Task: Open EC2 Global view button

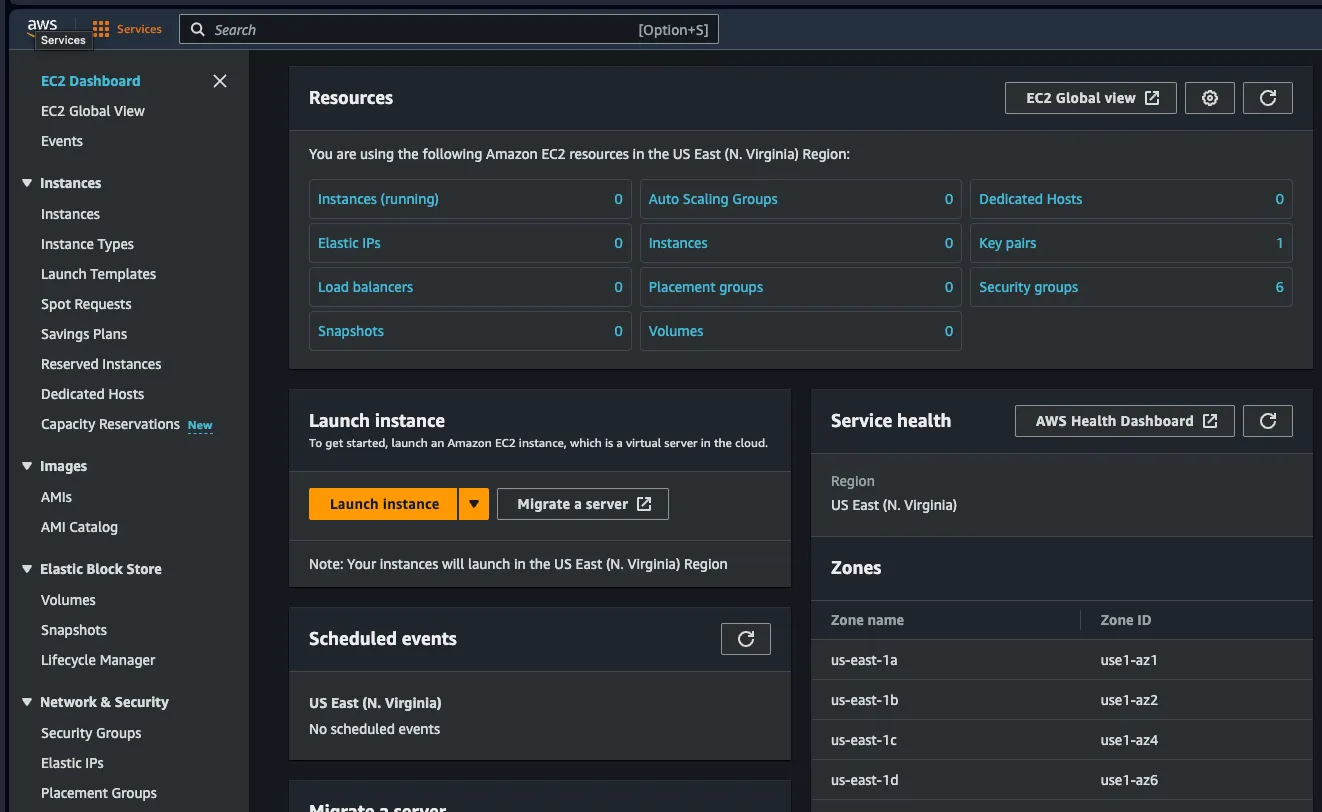Action: click(x=1091, y=98)
